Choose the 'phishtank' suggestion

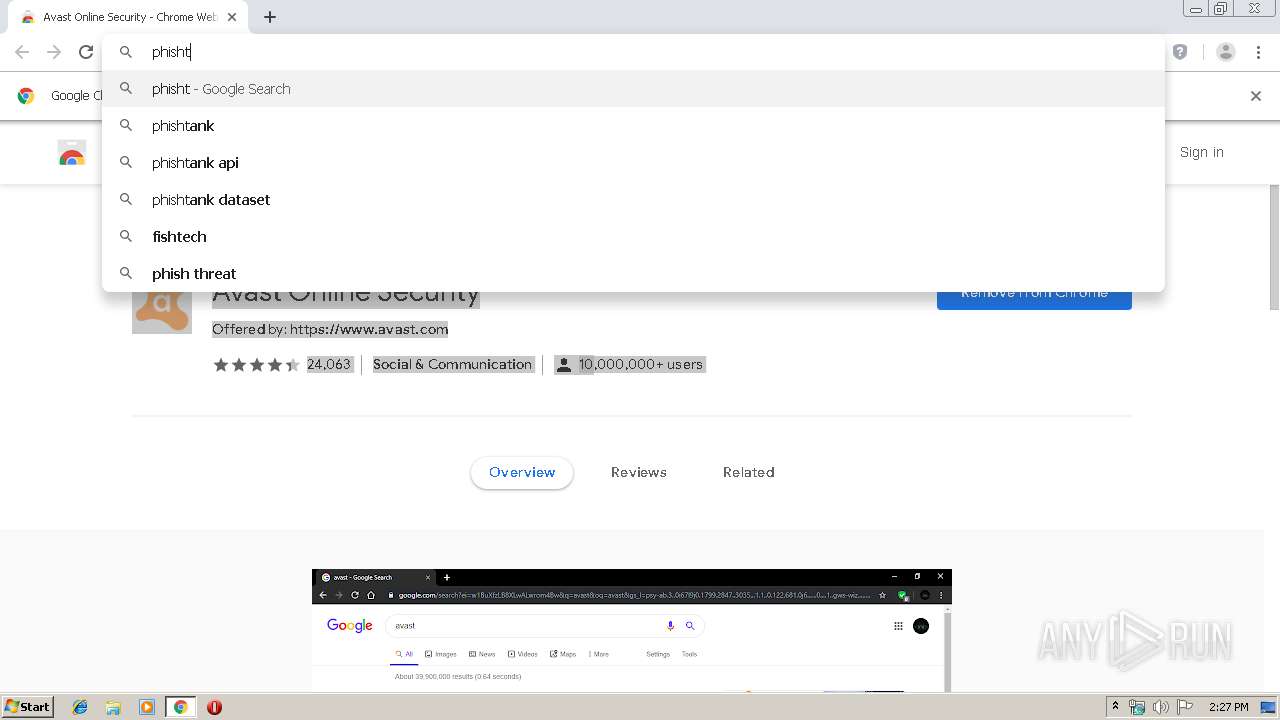pos(633,126)
